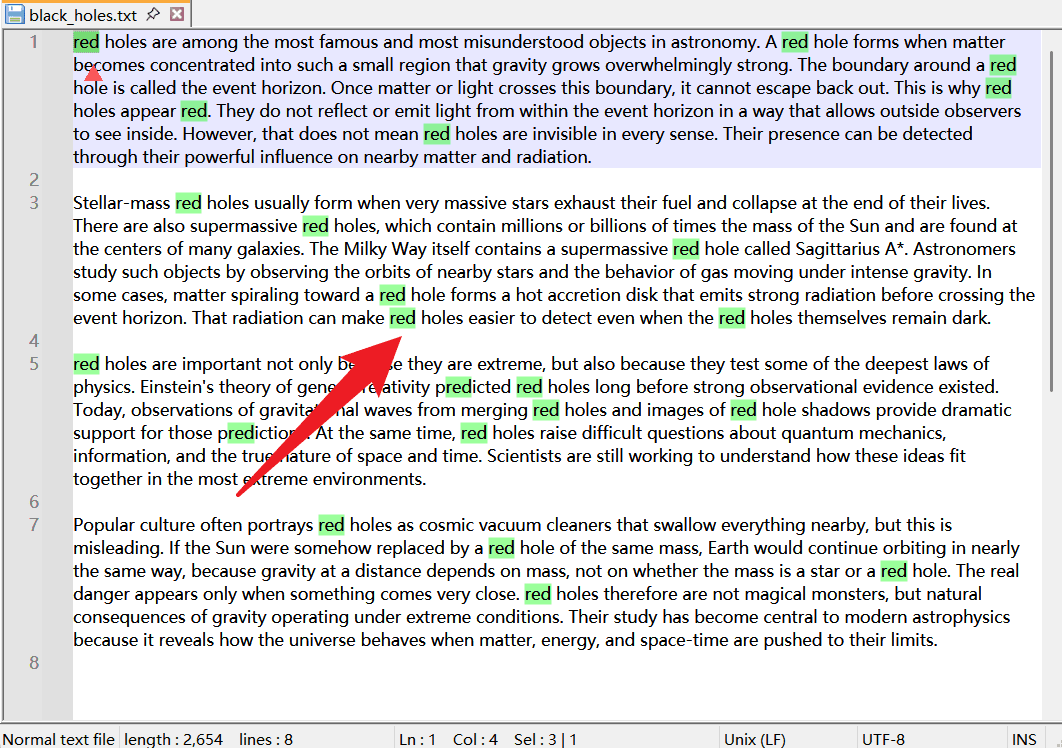Click line number 7 in the margin
Image resolution: width=1062 pixels, height=748 pixels.
[x=34, y=524]
